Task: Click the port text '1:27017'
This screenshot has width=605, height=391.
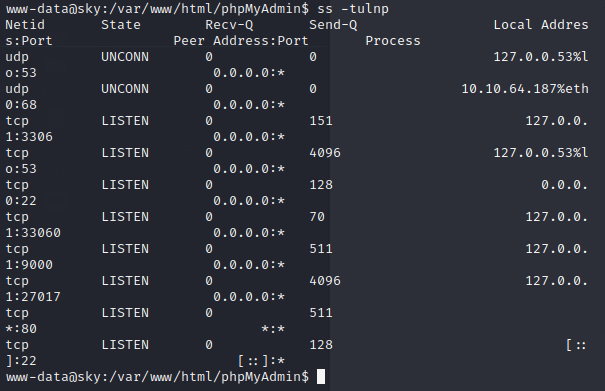Action: [x=33, y=297]
